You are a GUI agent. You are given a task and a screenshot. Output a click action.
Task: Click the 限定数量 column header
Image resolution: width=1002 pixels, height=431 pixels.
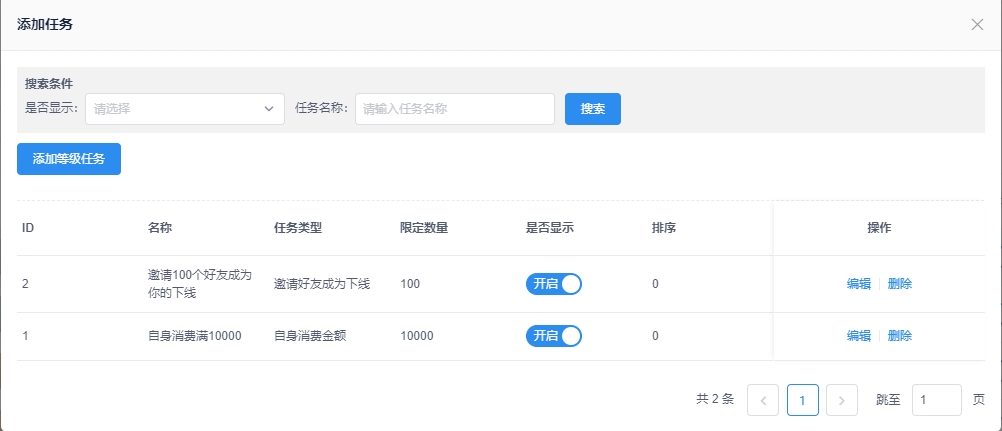[424, 228]
